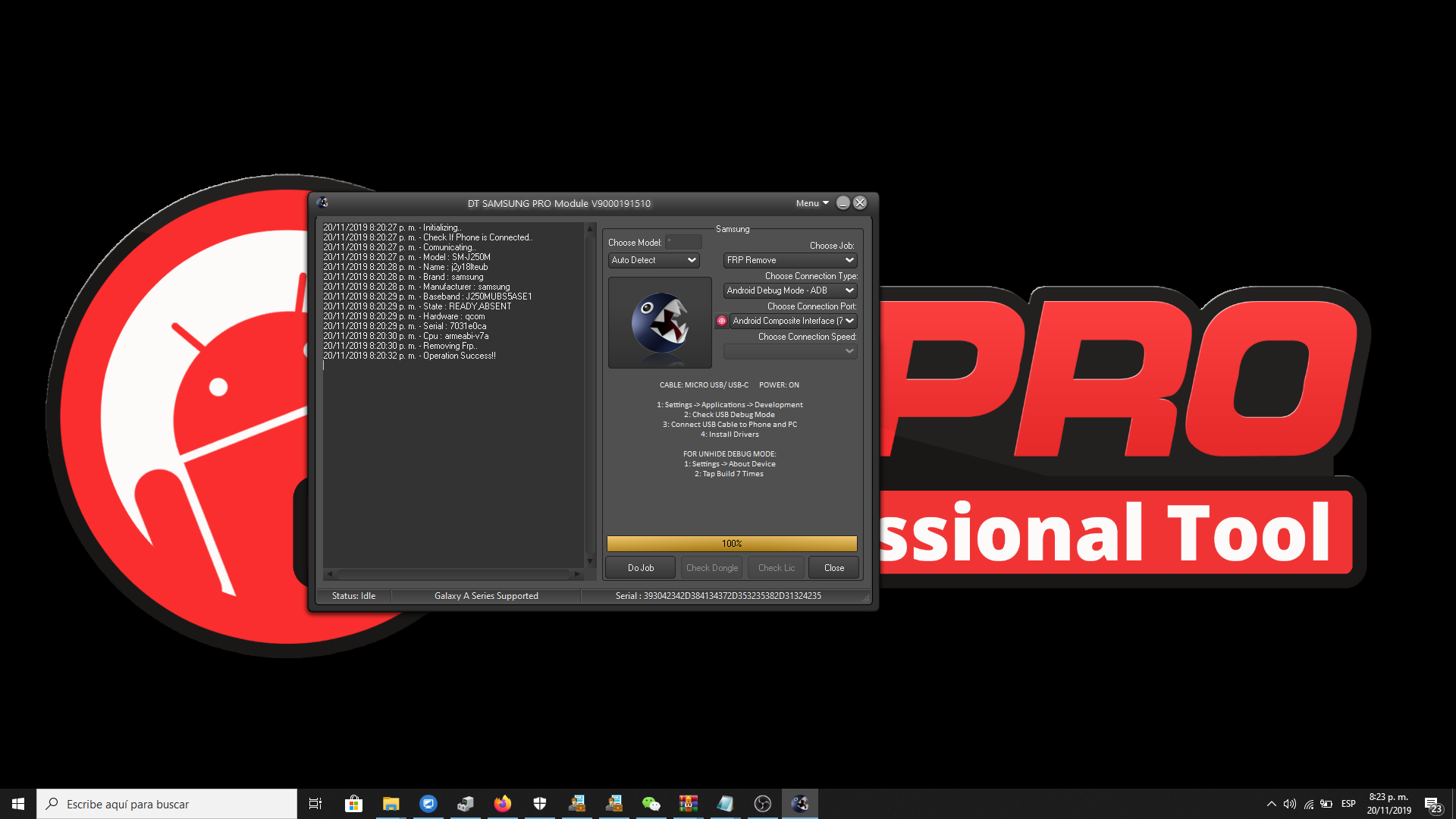Open Android Composite Interface port dropdown
This screenshot has height=819, width=1456.
793,321
